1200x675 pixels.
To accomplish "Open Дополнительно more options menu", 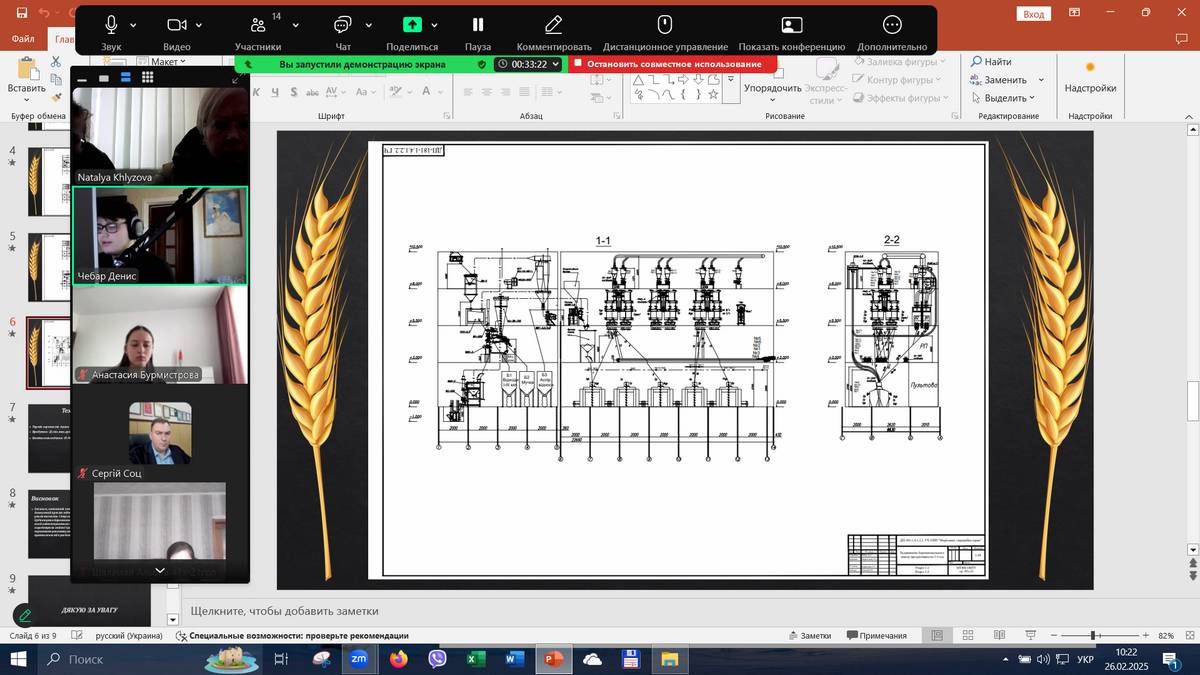I will [892, 32].
